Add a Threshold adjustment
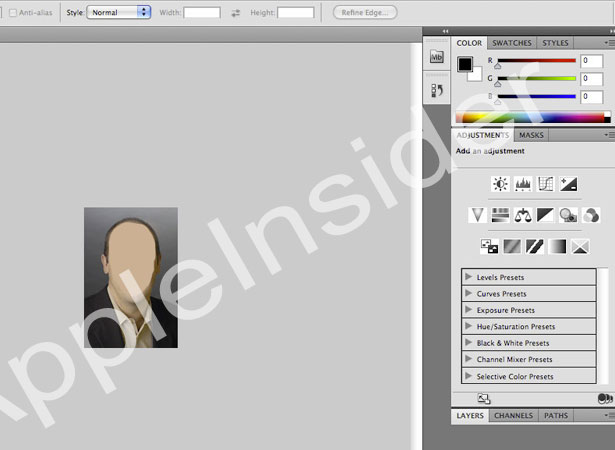Screen dimensions: 615x450 pos(535,246)
